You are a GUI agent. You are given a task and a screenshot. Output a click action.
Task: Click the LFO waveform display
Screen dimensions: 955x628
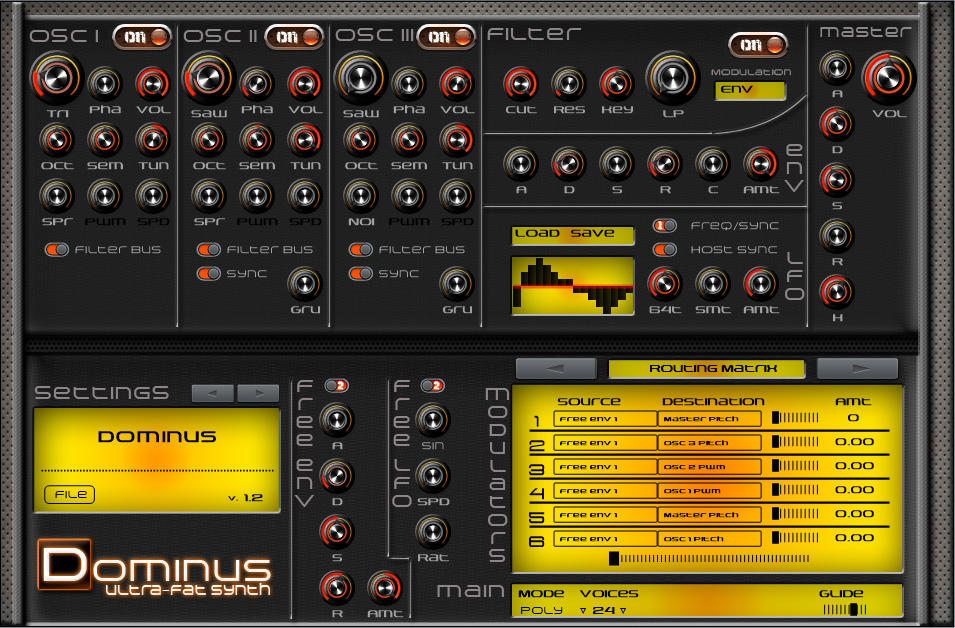point(573,286)
